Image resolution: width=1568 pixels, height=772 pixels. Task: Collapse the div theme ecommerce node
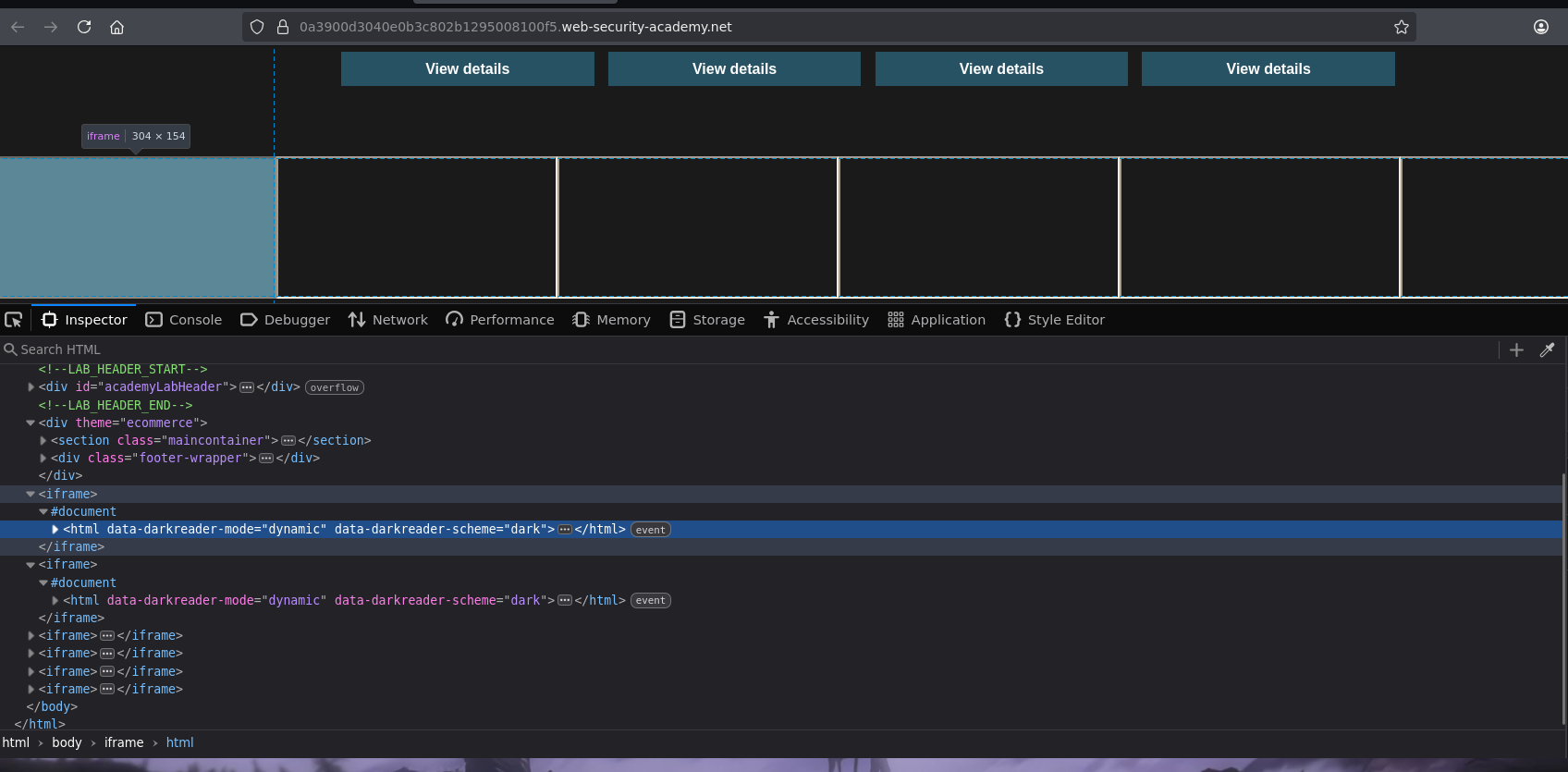[x=31, y=423]
